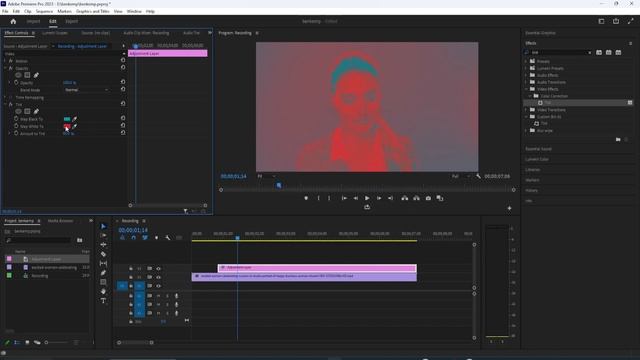The width and height of the screenshot is (640, 360).
Task: Toggle lock on the Adjustment Layer track
Action: pyautogui.click(x=131, y=269)
